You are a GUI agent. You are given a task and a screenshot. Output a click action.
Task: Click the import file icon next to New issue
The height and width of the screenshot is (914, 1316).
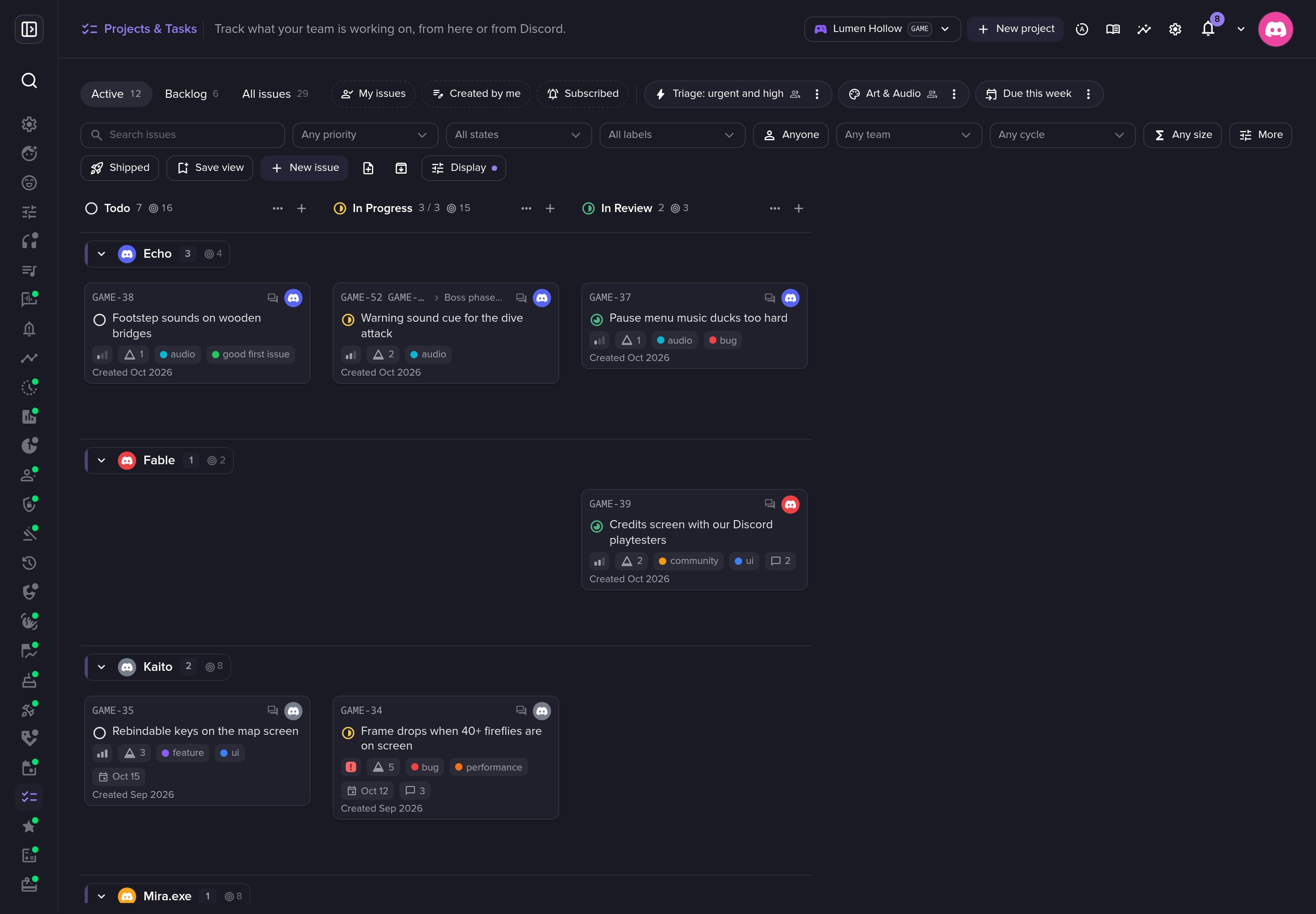pyautogui.click(x=368, y=168)
